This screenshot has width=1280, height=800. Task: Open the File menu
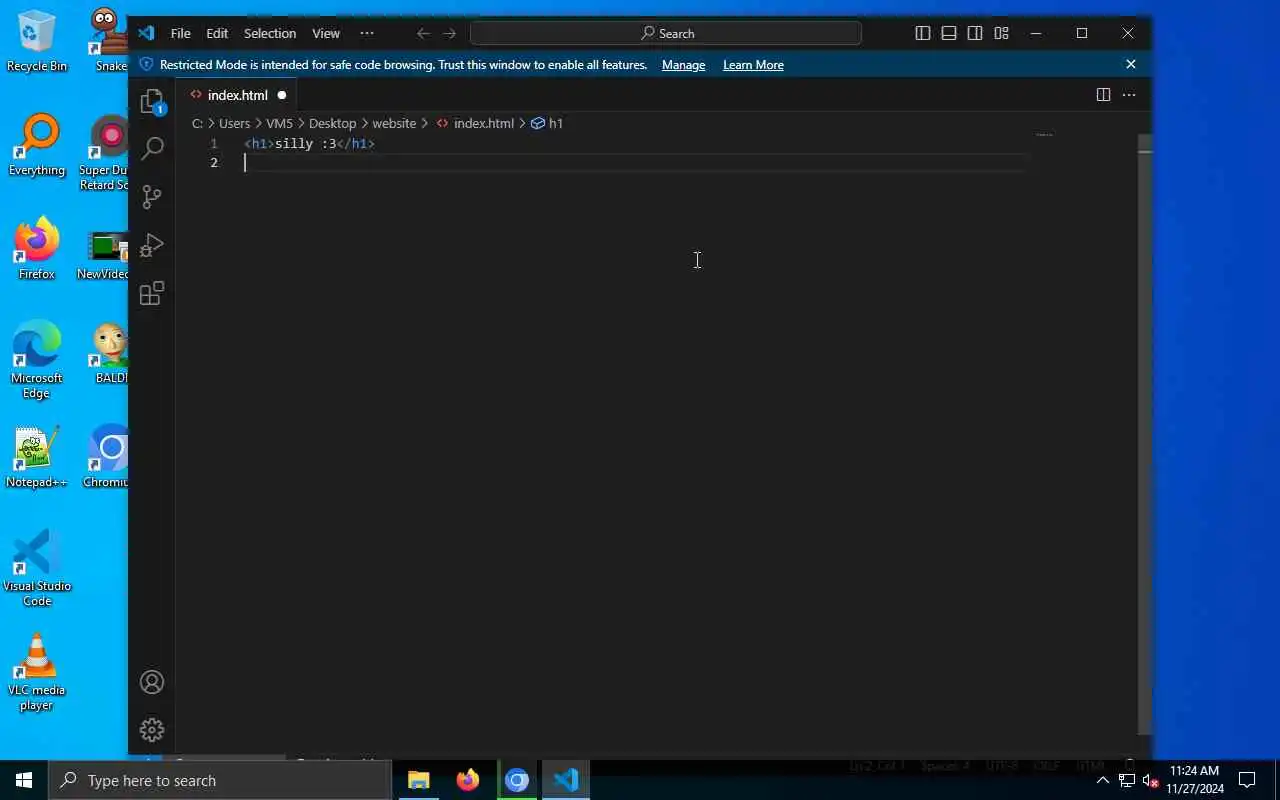tap(180, 33)
